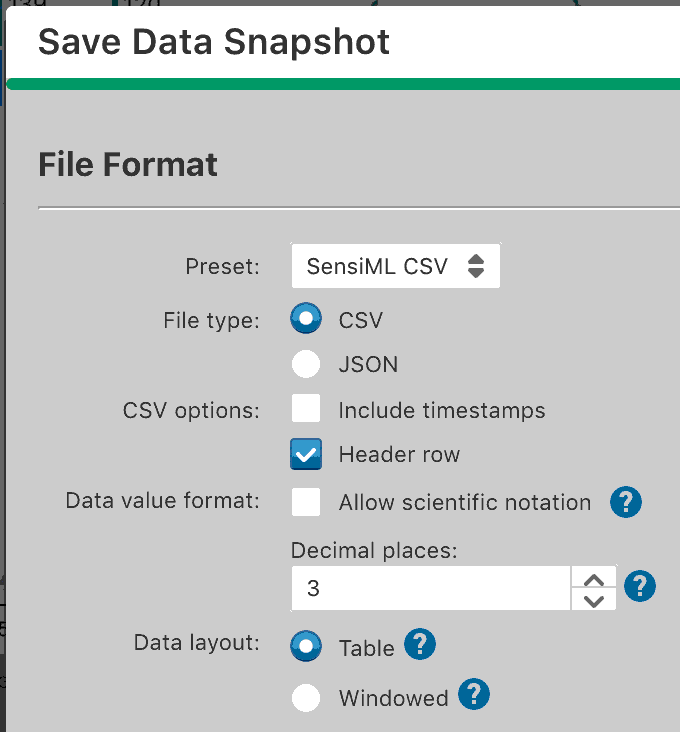Click the CSV options label
This screenshot has height=732, width=680.
[x=190, y=410]
